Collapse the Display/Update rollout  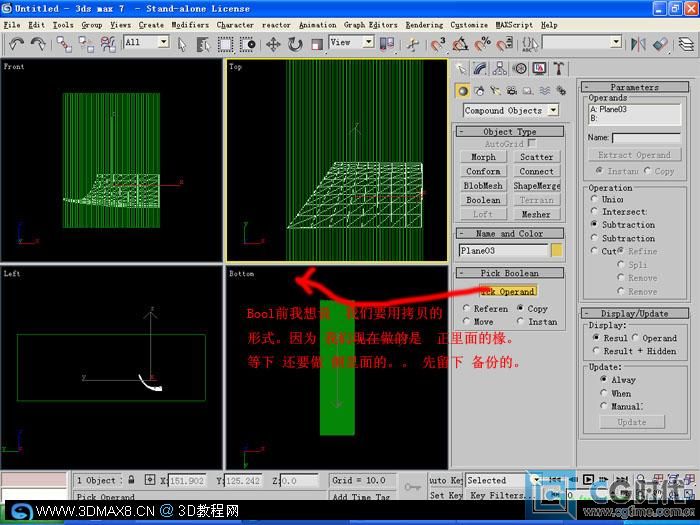click(634, 313)
